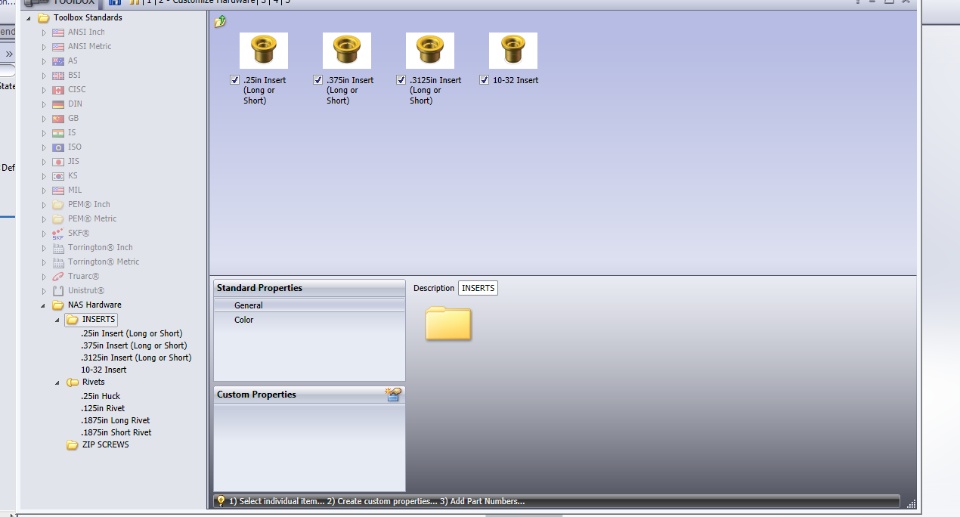Select .1875in Long Rivet in tree
The height and width of the screenshot is (517, 960).
(115, 420)
